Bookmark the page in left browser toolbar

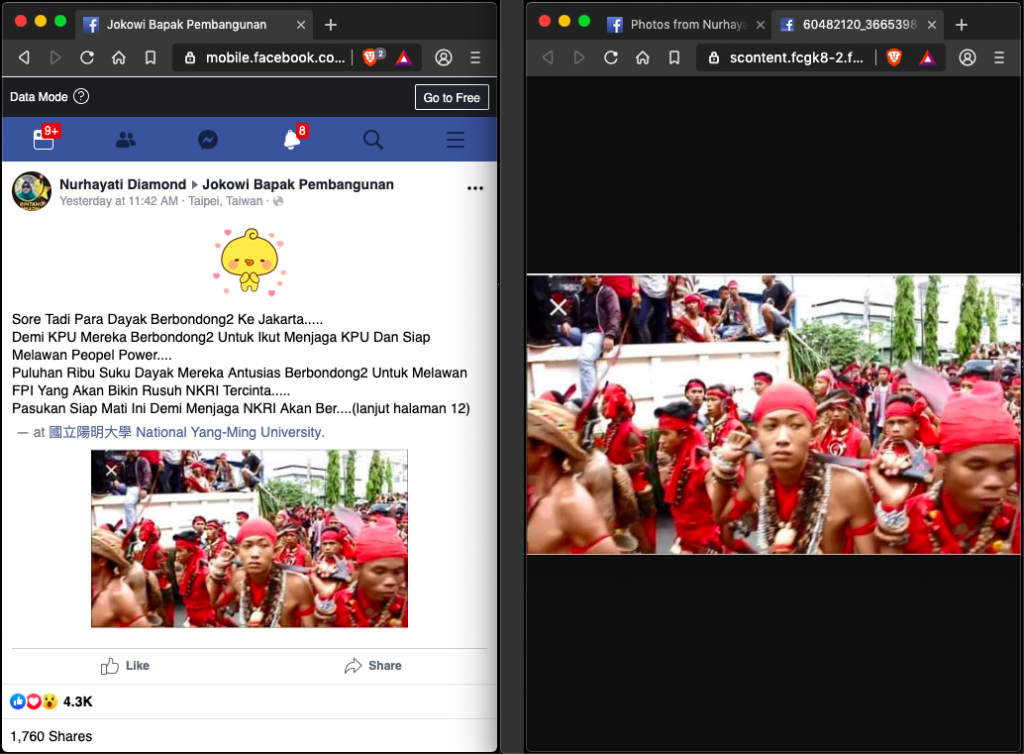150,58
